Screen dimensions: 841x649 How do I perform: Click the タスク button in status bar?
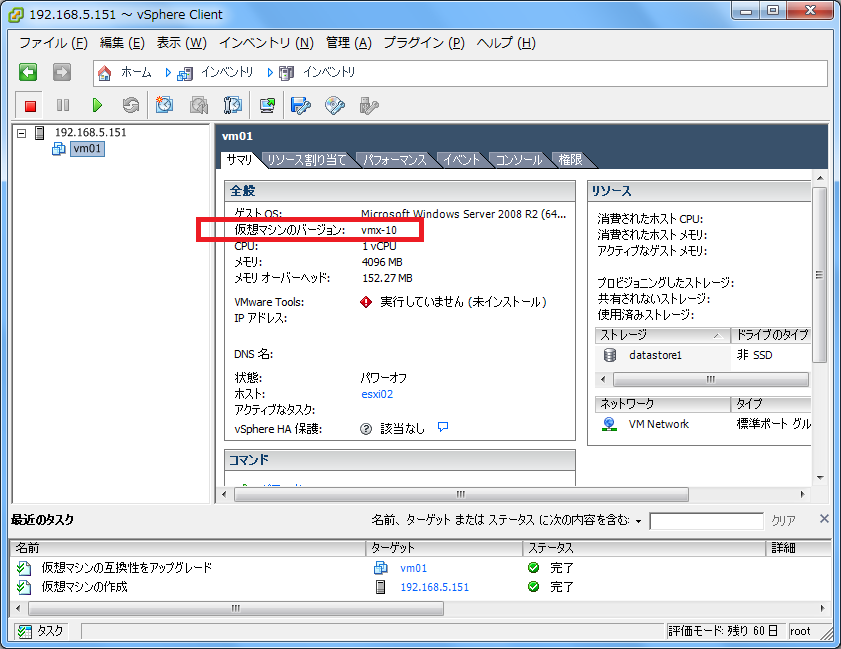click(x=40, y=631)
